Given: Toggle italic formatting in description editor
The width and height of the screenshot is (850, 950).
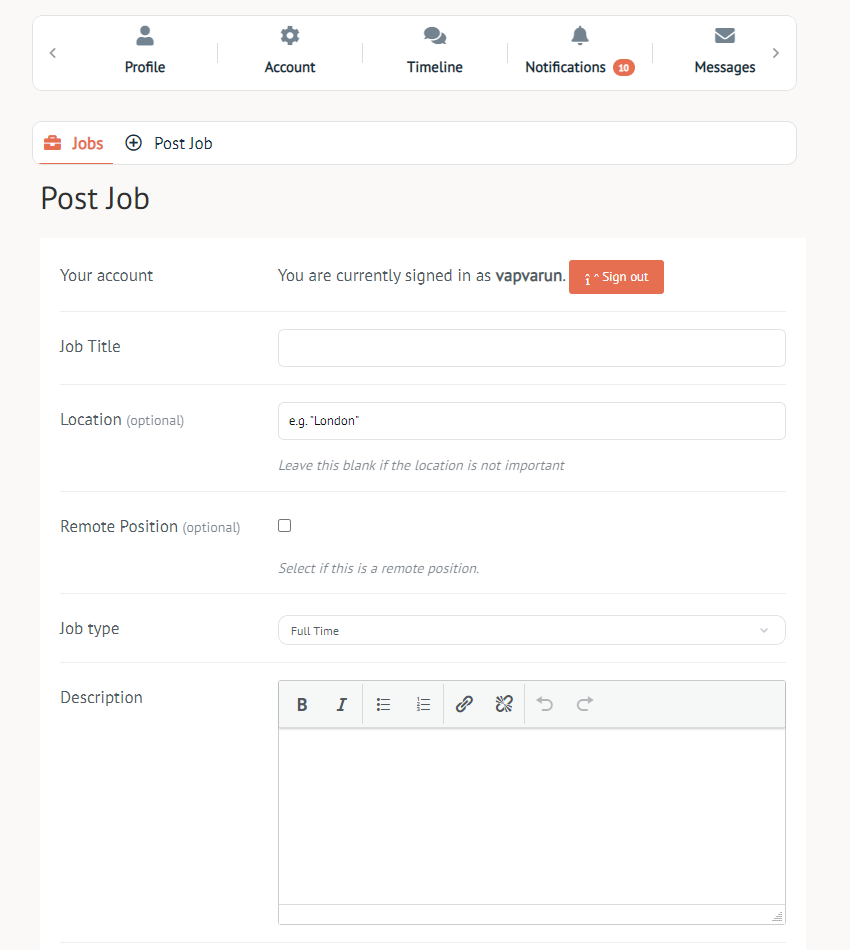Looking at the screenshot, I should point(341,705).
